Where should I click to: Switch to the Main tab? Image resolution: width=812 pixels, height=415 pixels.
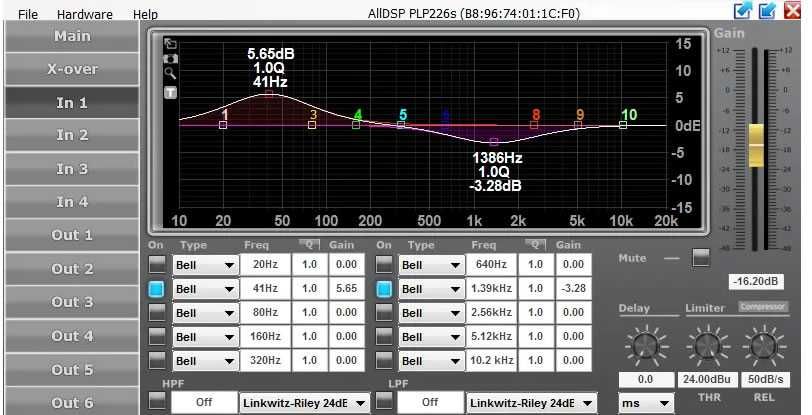[x=72, y=36]
